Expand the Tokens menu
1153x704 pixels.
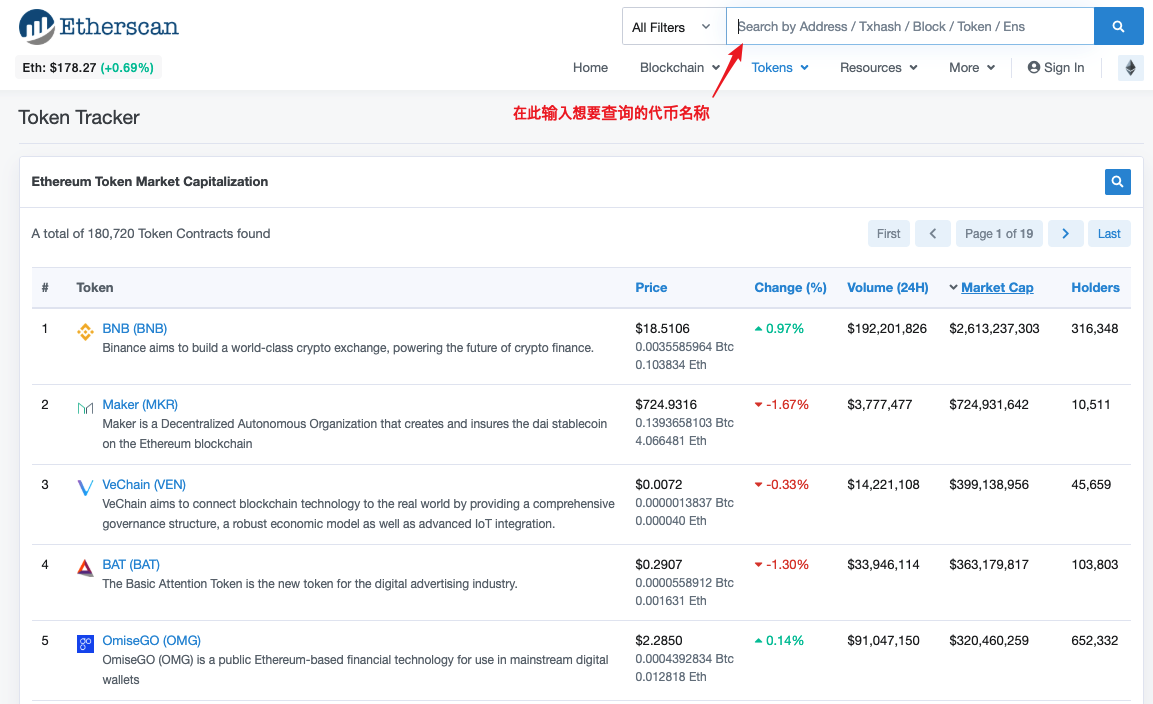tap(779, 68)
